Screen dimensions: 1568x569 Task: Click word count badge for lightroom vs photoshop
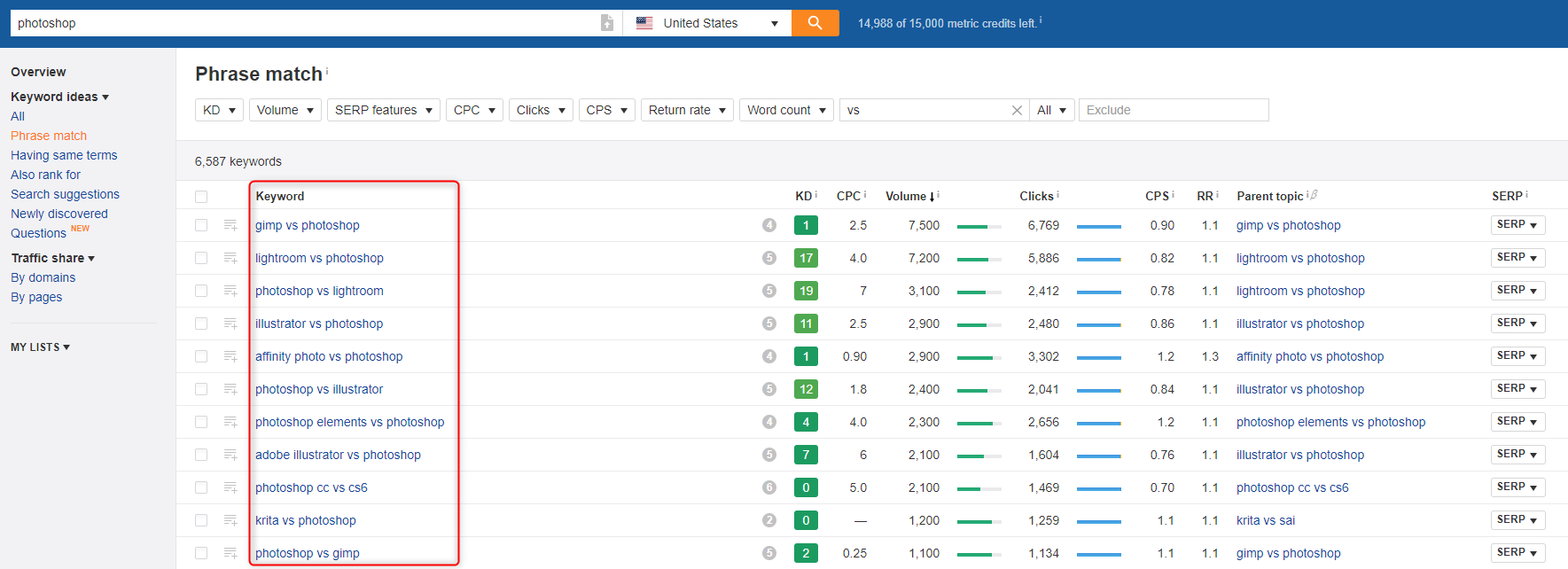pyautogui.click(x=769, y=258)
